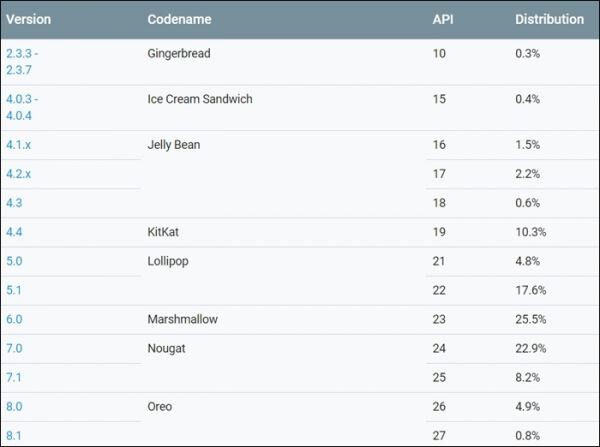Viewport: 600px width, 447px height.
Task: Select the Marshmallow codename cell
Action: click(x=182, y=319)
